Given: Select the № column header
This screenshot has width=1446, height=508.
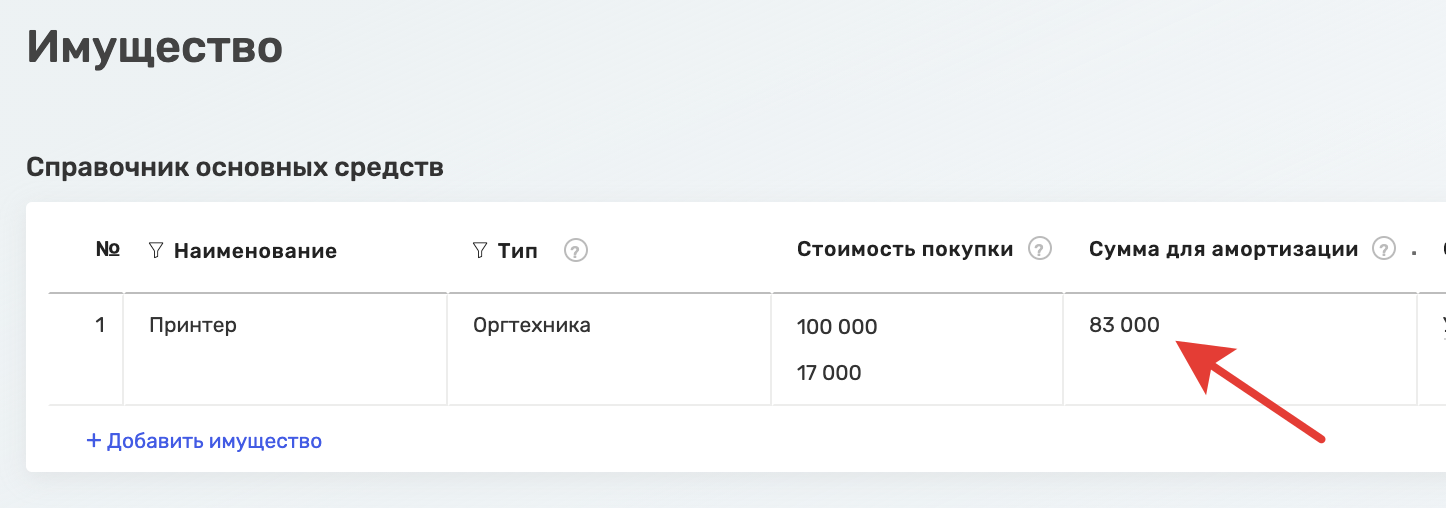Looking at the screenshot, I should point(108,249).
